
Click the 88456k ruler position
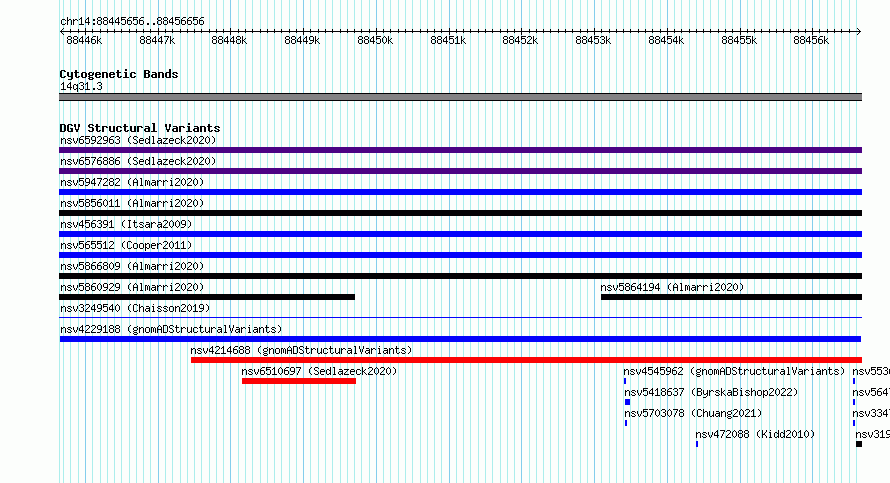point(811,40)
